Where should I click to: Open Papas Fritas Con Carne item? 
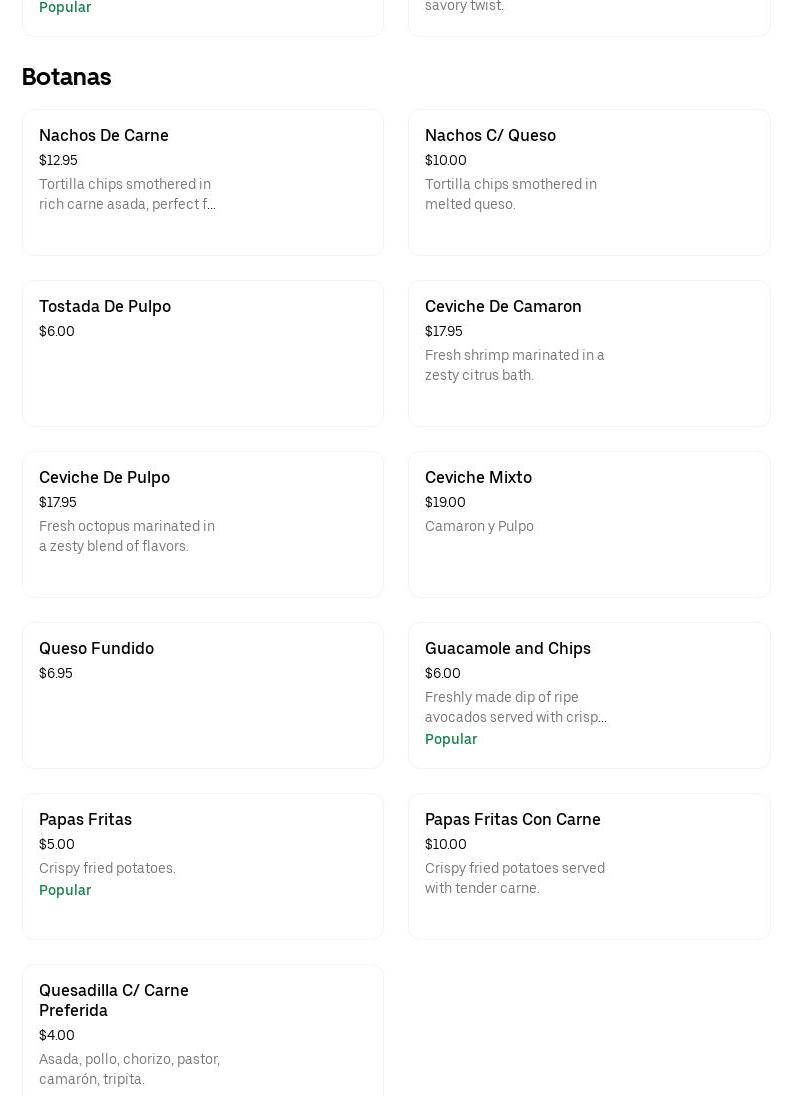click(513, 820)
